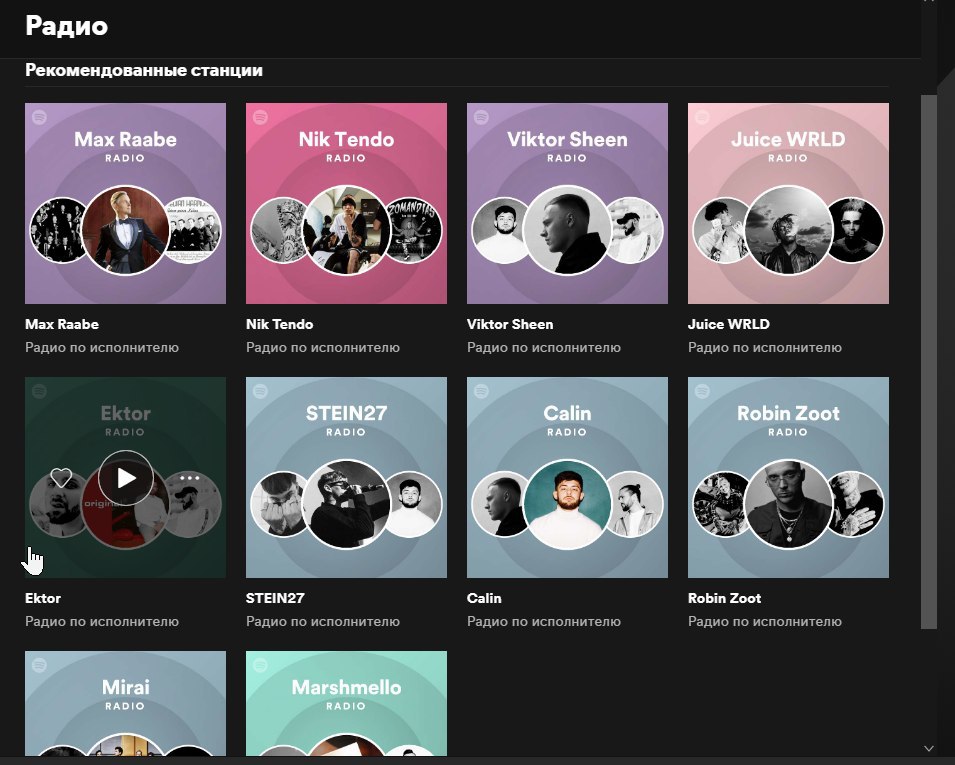This screenshot has width=955, height=765.
Task: Click 'Радио по исполнителю' under STEIN27
Action: tap(323, 622)
